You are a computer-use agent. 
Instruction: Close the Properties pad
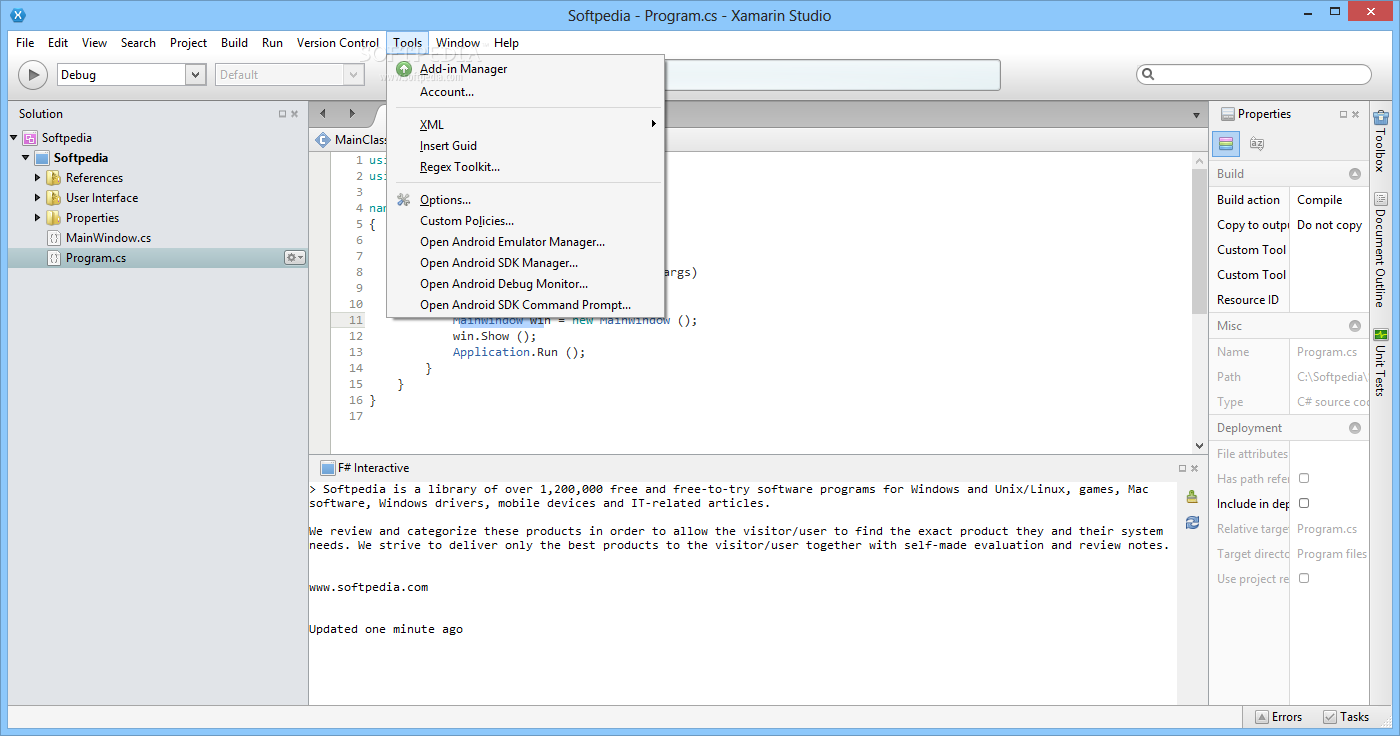pos(1356,114)
